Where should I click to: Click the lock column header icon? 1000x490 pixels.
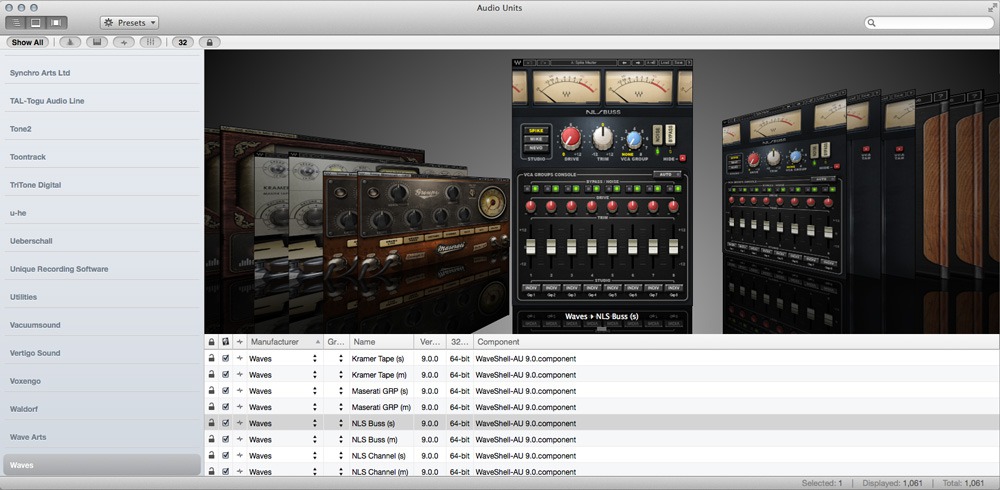click(212, 342)
